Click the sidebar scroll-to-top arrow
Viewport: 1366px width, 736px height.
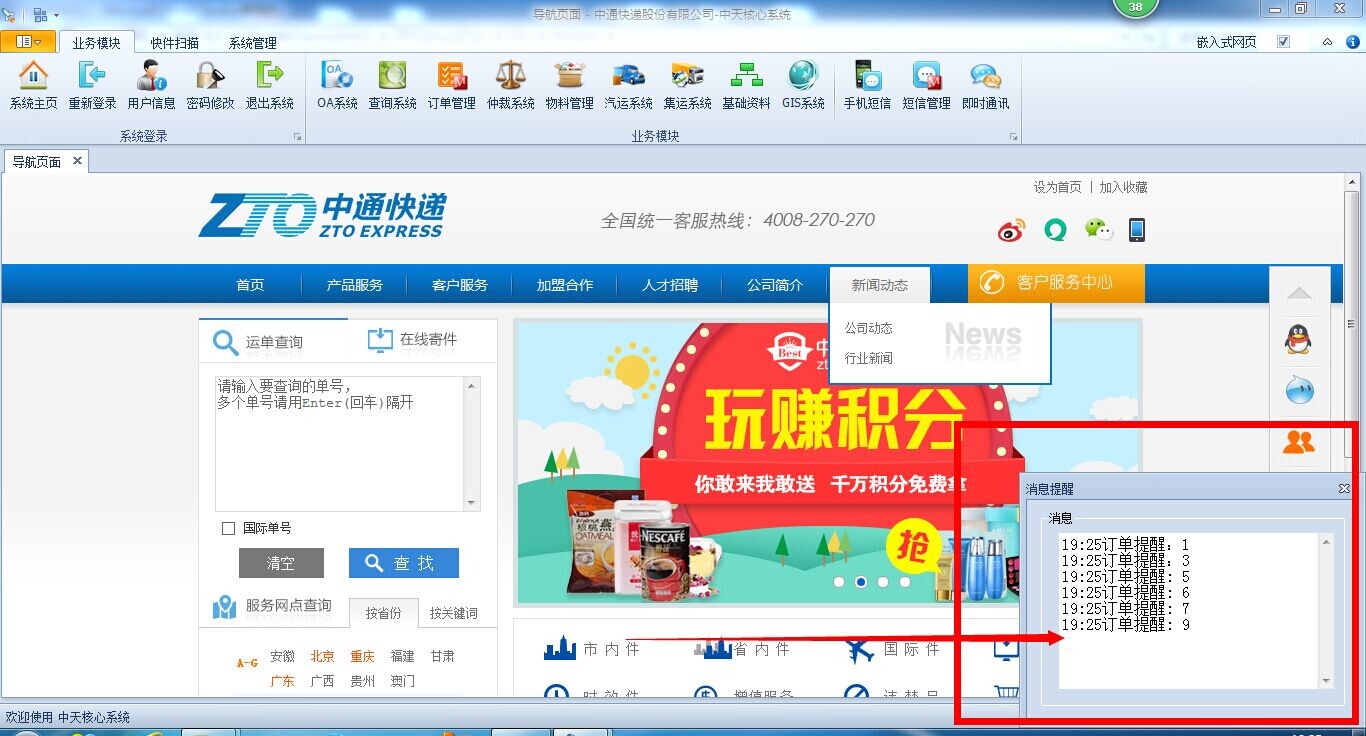[1299, 292]
